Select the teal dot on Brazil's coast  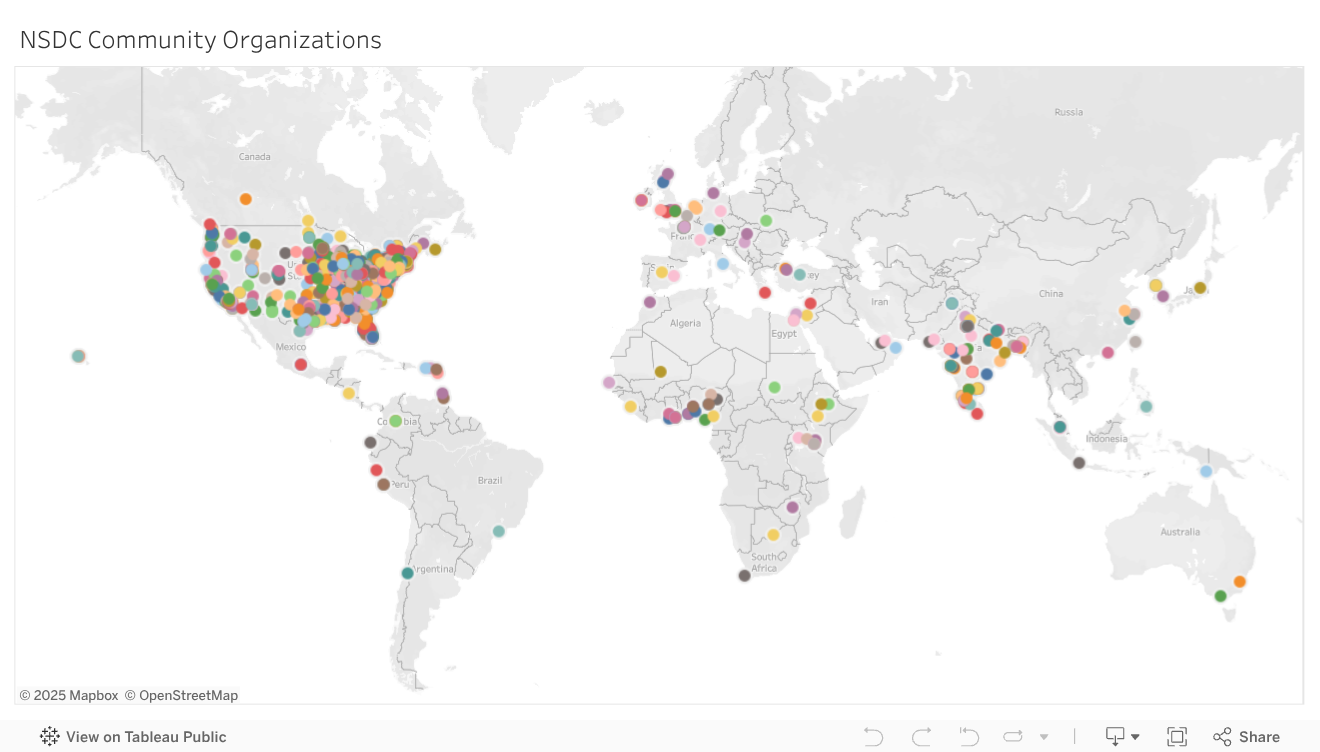point(498,531)
